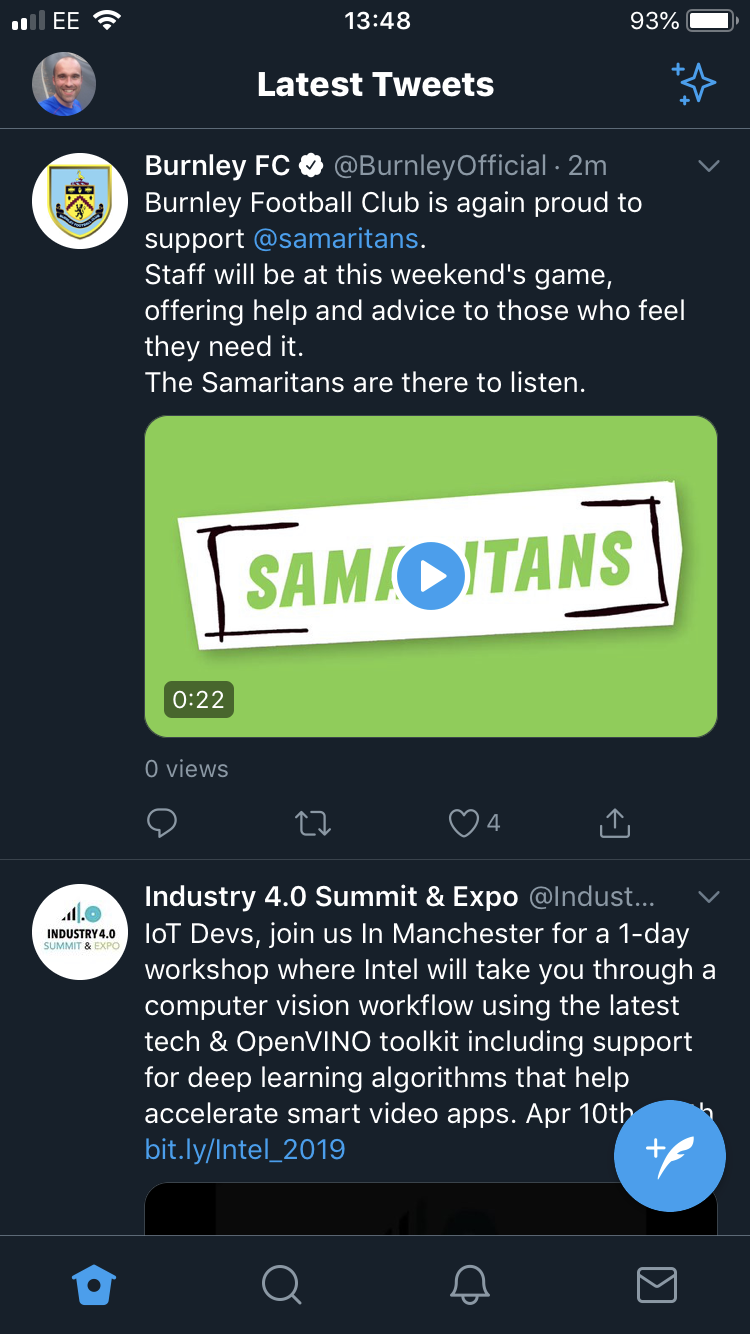
Task: Play the Samaritans video
Action: click(431, 576)
